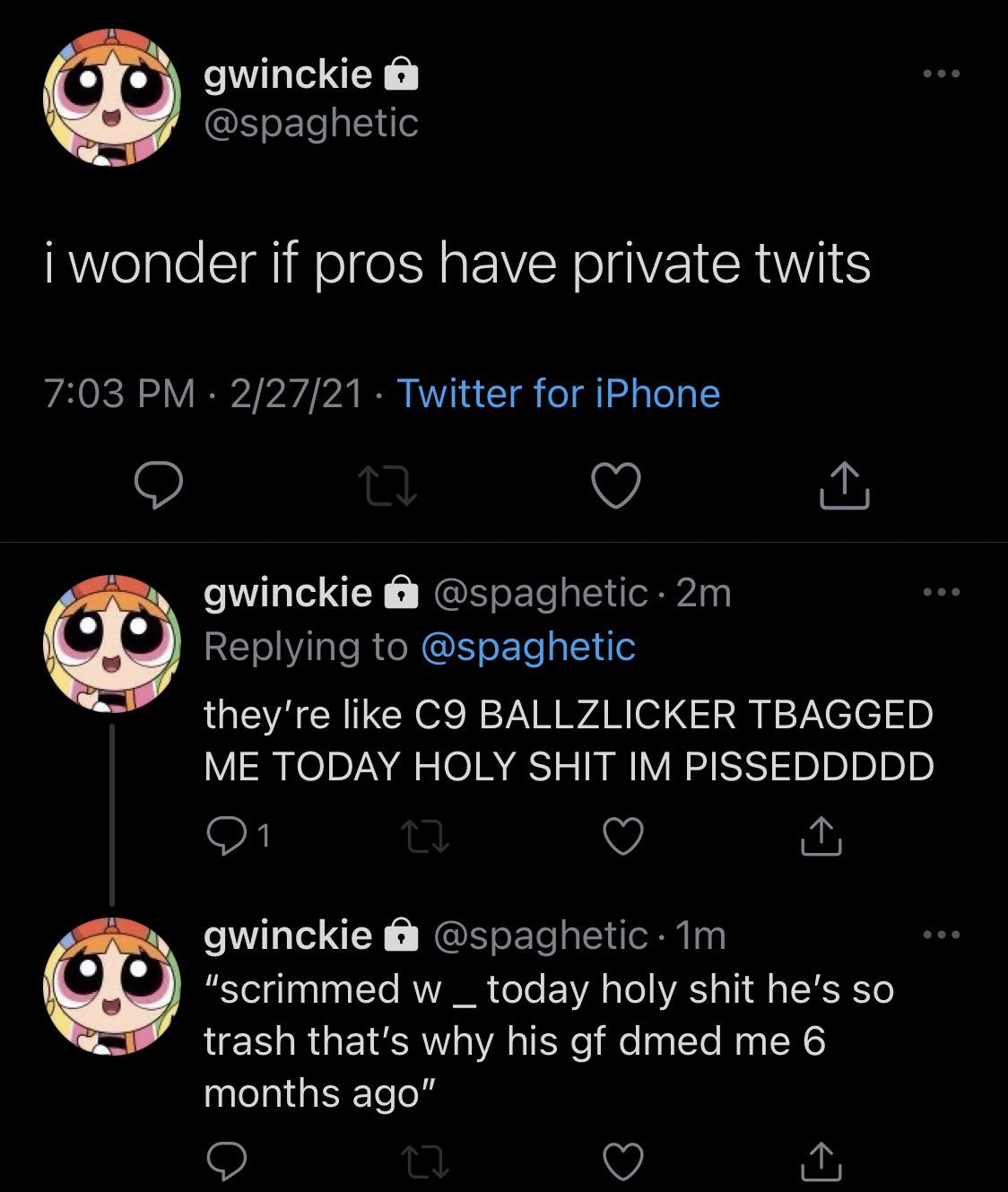Reply to the 'C9 BALLZLICKER' tweet
1008x1192 pixels.
point(223,836)
